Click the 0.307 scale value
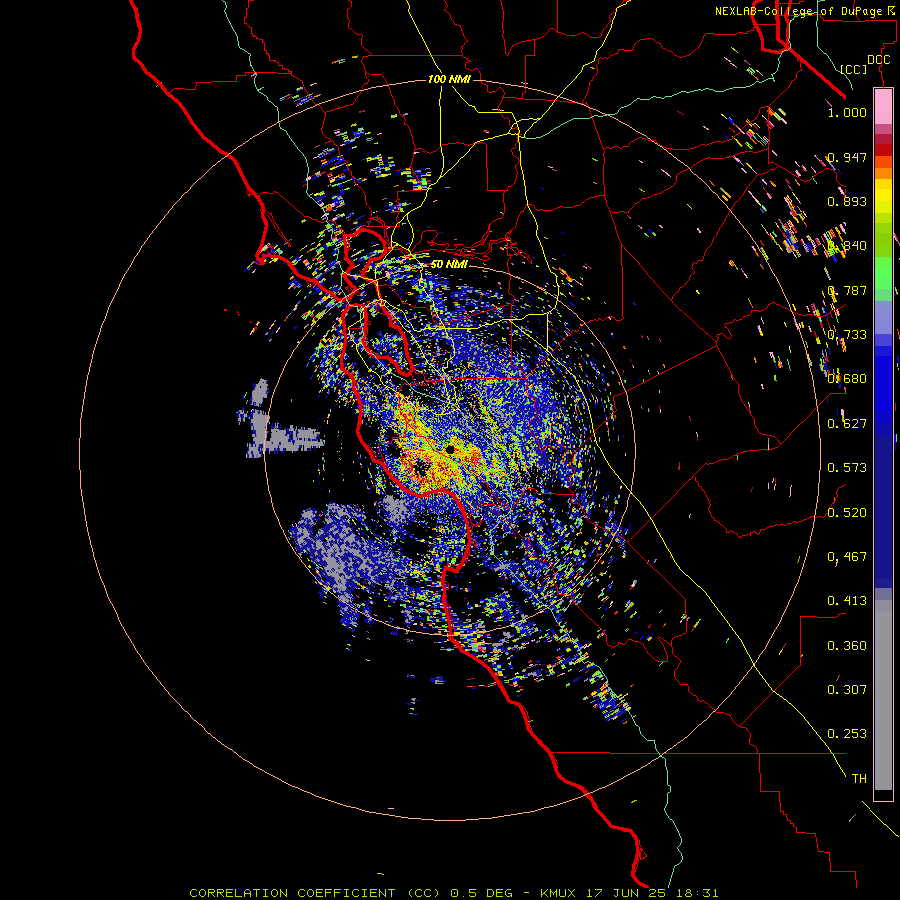The width and height of the screenshot is (900, 900). click(847, 690)
